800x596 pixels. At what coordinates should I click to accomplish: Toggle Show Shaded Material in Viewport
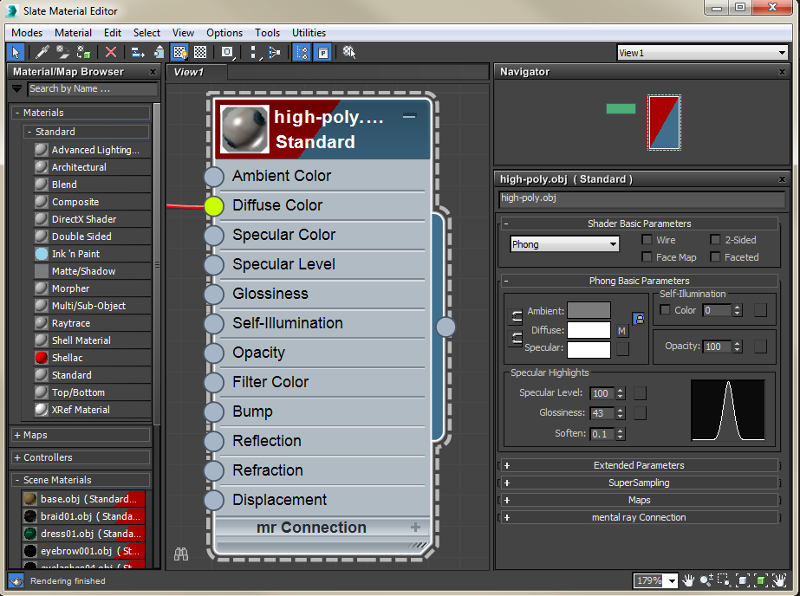180,52
